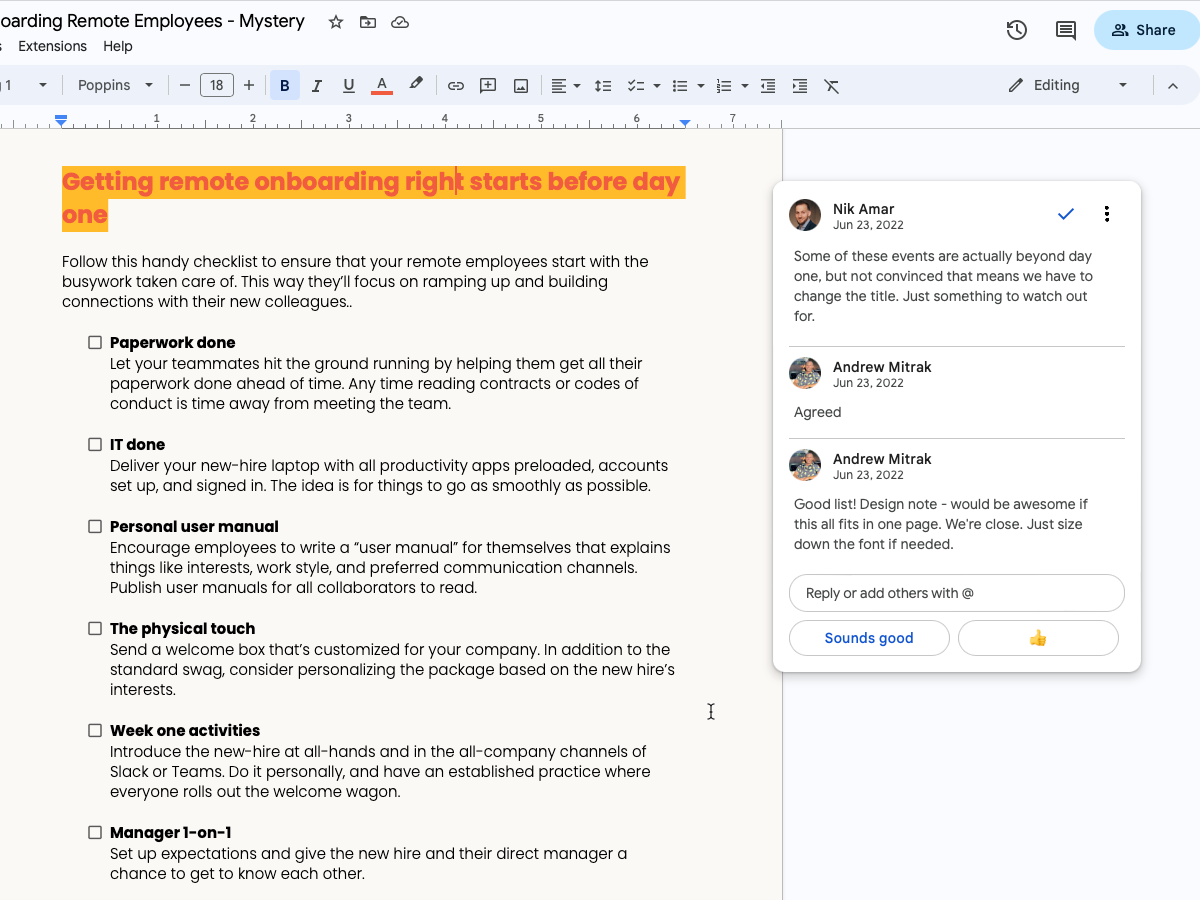Check The physical touch checkbox
Image resolution: width=1200 pixels, height=900 pixels.
coord(95,628)
